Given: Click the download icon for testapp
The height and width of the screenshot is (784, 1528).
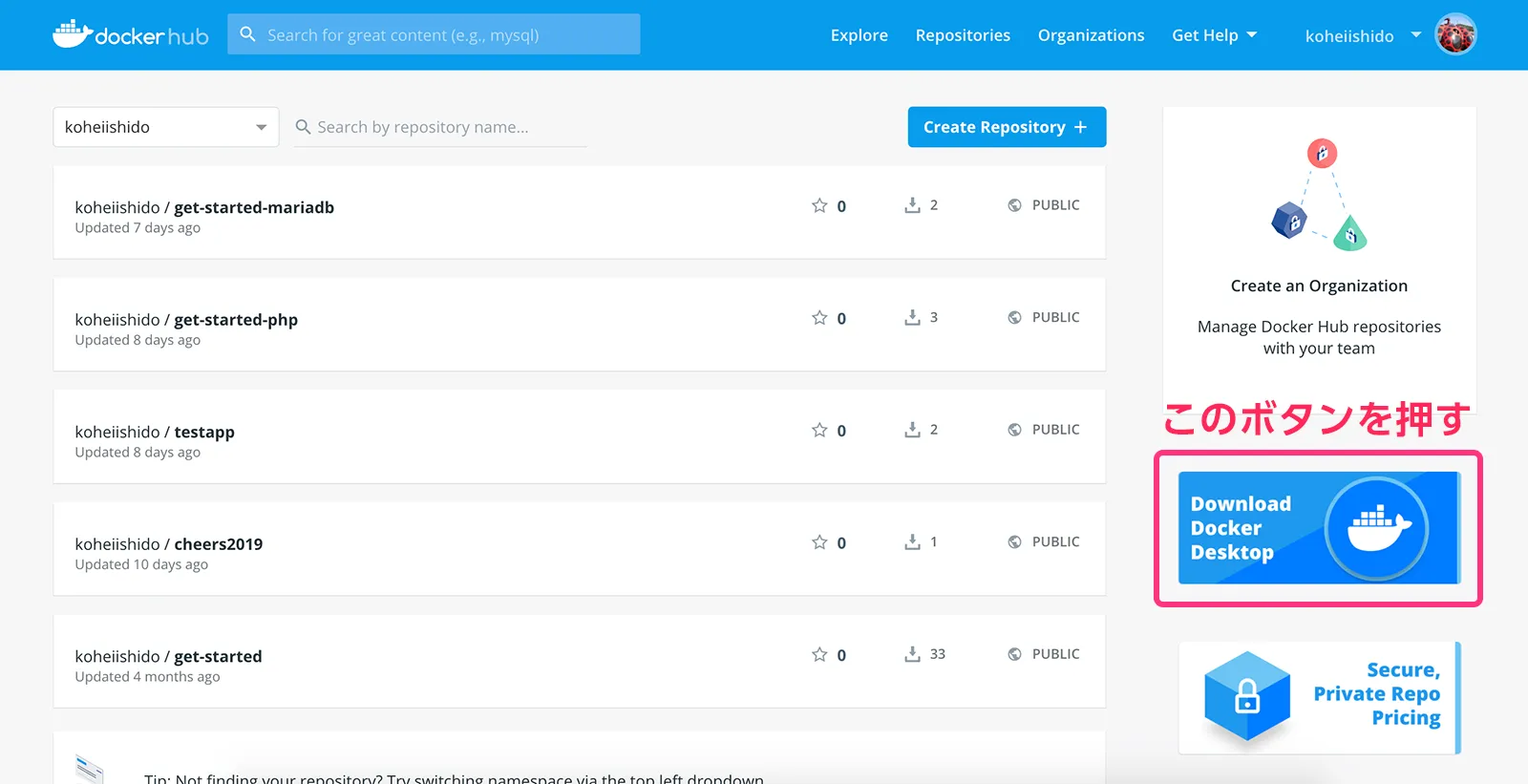Looking at the screenshot, I should (x=913, y=430).
